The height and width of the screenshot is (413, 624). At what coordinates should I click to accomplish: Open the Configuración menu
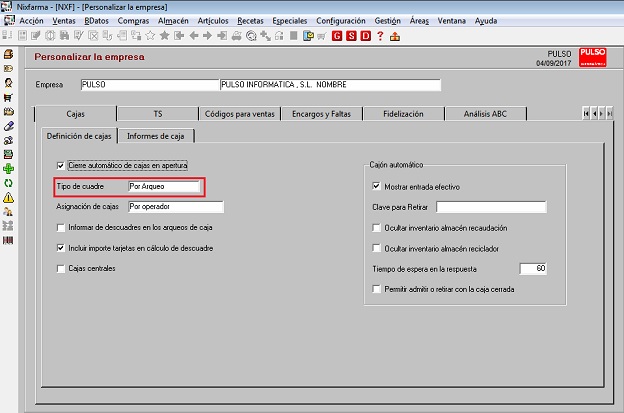point(341,21)
